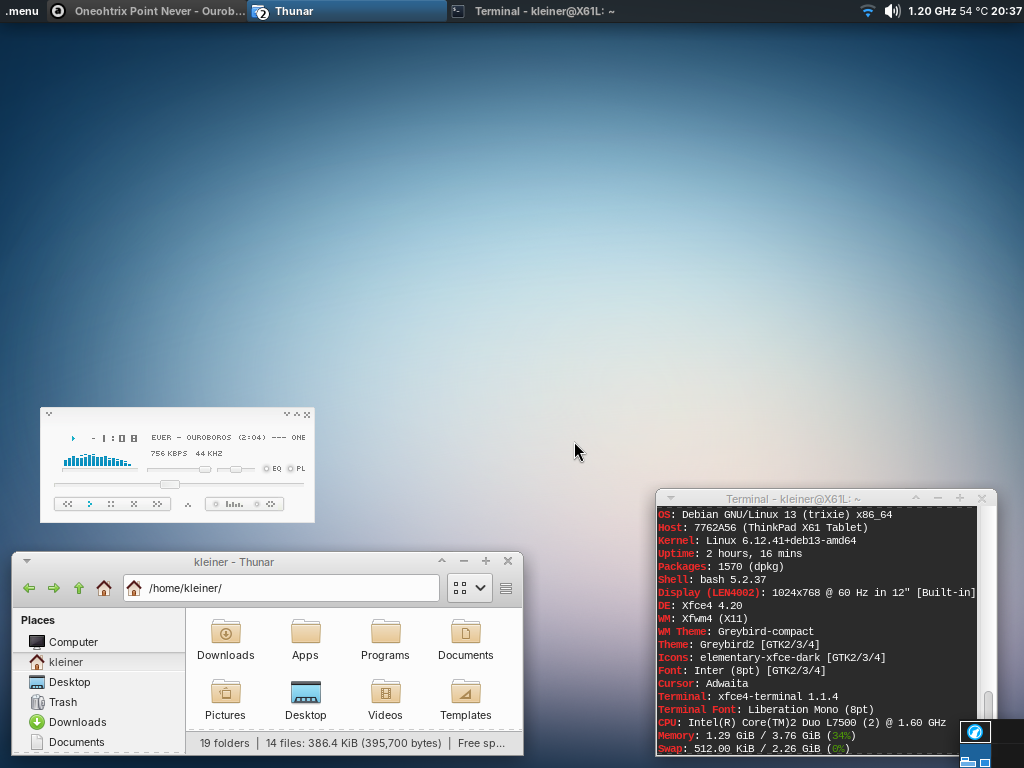Viewport: 1024px width, 768px height.
Task: Open the terminal window menu arrow
Action: pyautogui.click(x=671, y=498)
